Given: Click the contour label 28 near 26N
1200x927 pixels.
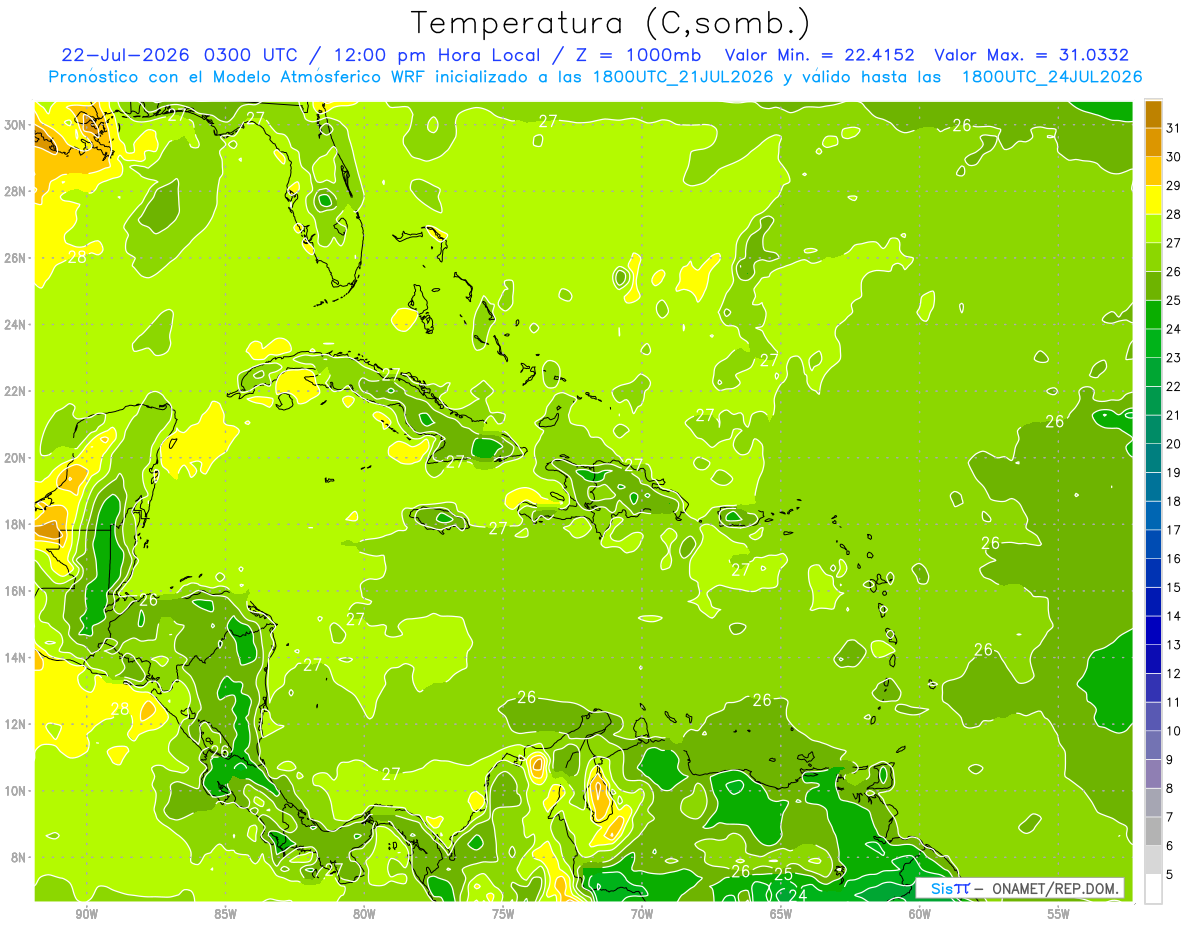Looking at the screenshot, I should click(77, 257).
